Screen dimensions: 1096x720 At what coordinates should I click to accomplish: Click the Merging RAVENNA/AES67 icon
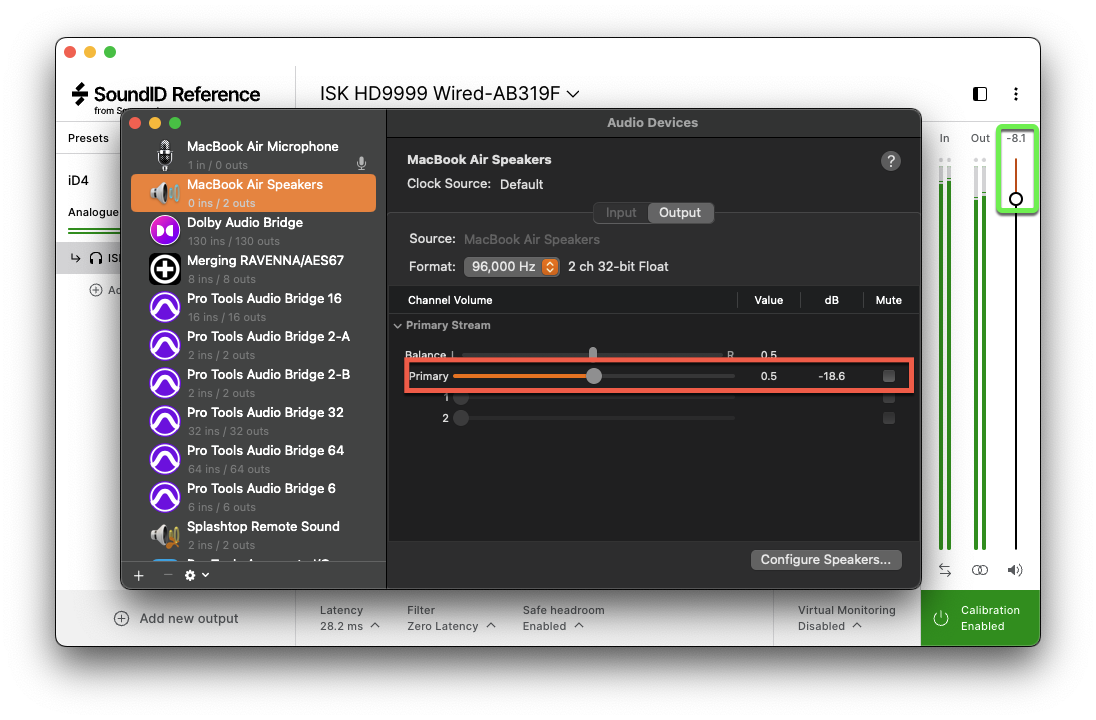[165, 269]
